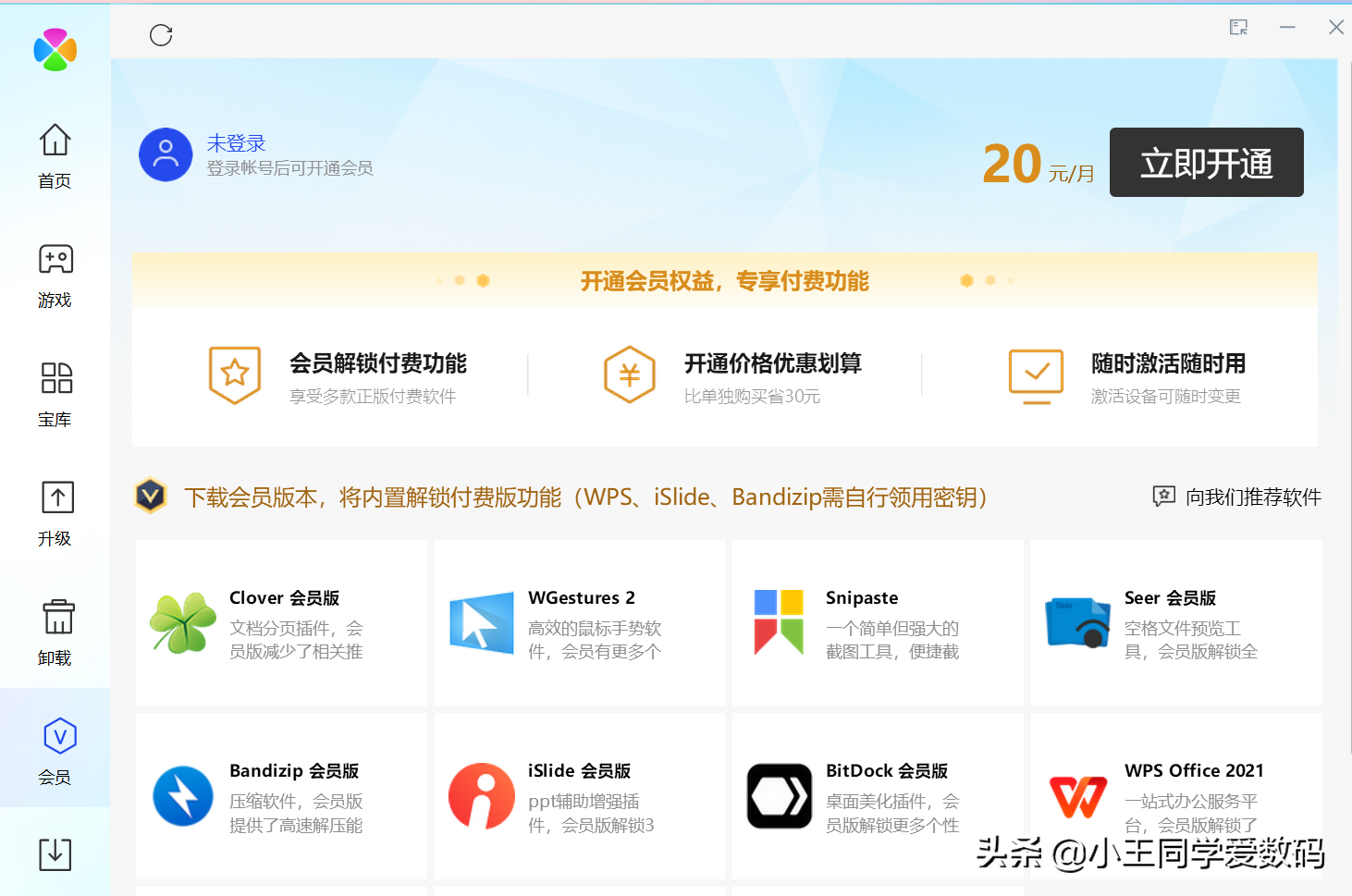This screenshot has width=1352, height=896.
Task: Open the 卸载 uninstall section
Action: point(55,633)
